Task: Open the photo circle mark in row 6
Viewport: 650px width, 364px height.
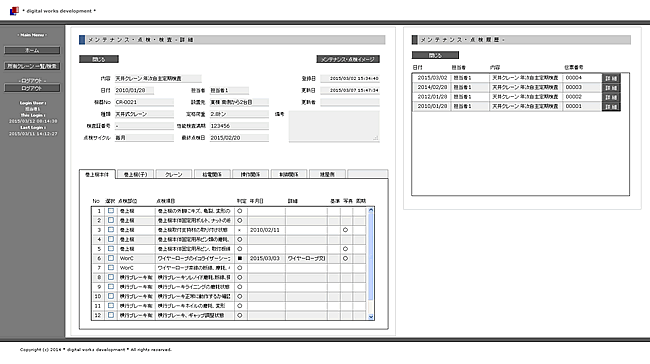Action: pos(345,258)
